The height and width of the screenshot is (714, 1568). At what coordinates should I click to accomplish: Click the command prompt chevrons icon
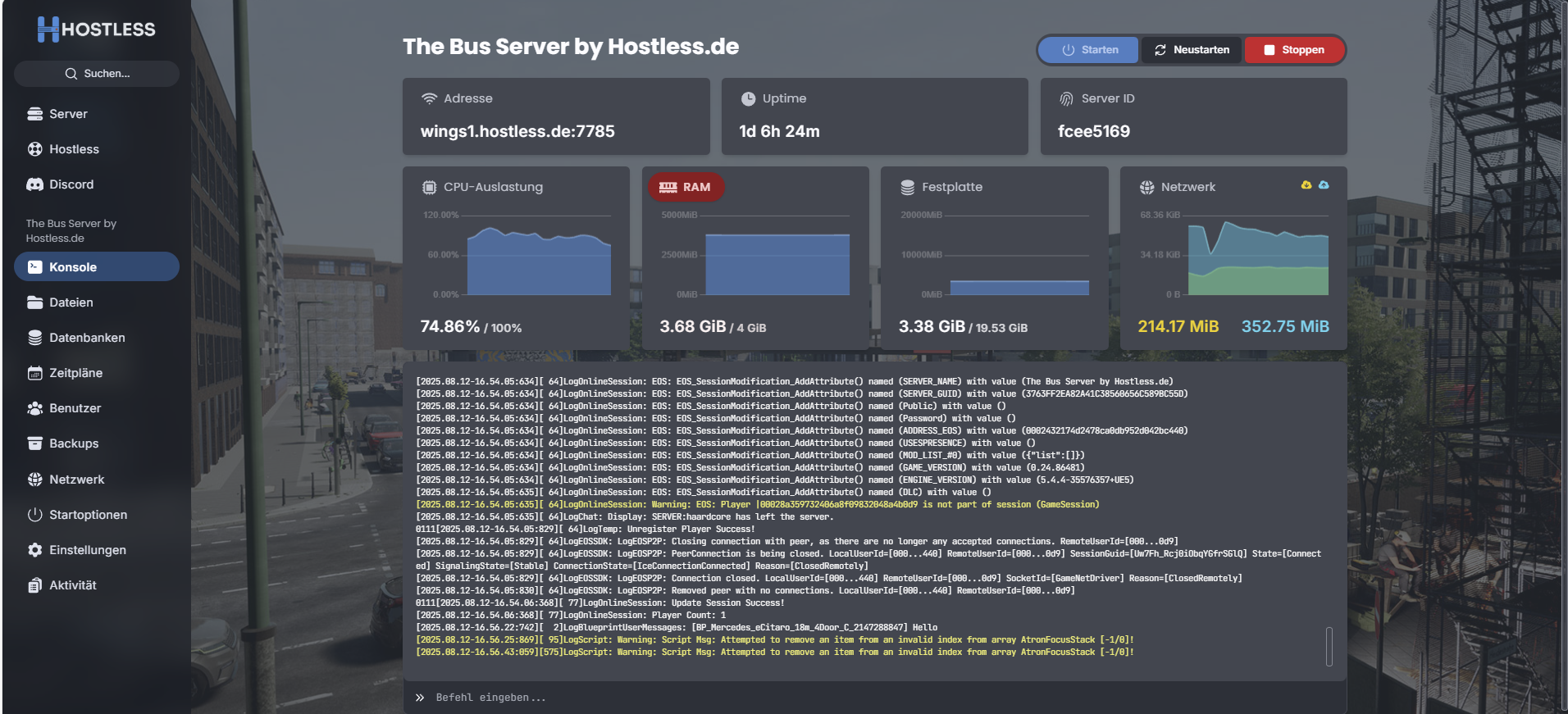click(420, 698)
